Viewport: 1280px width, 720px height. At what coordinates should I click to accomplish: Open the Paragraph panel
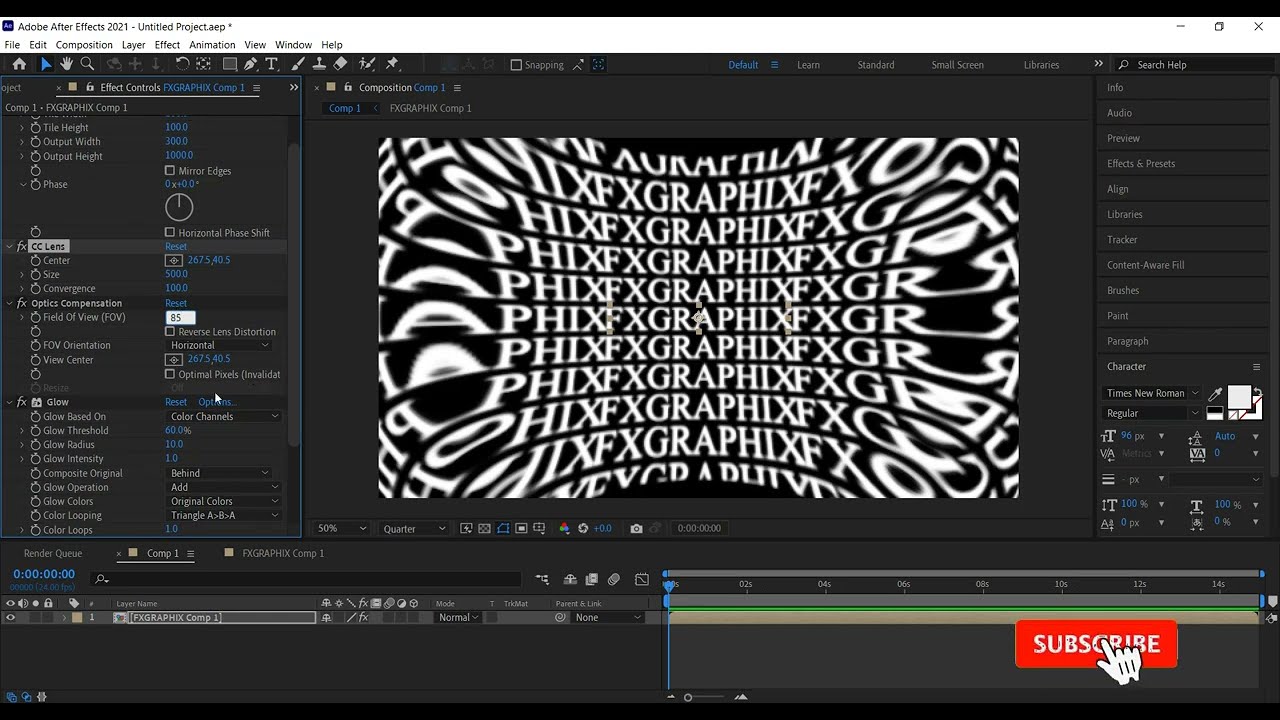(1127, 341)
